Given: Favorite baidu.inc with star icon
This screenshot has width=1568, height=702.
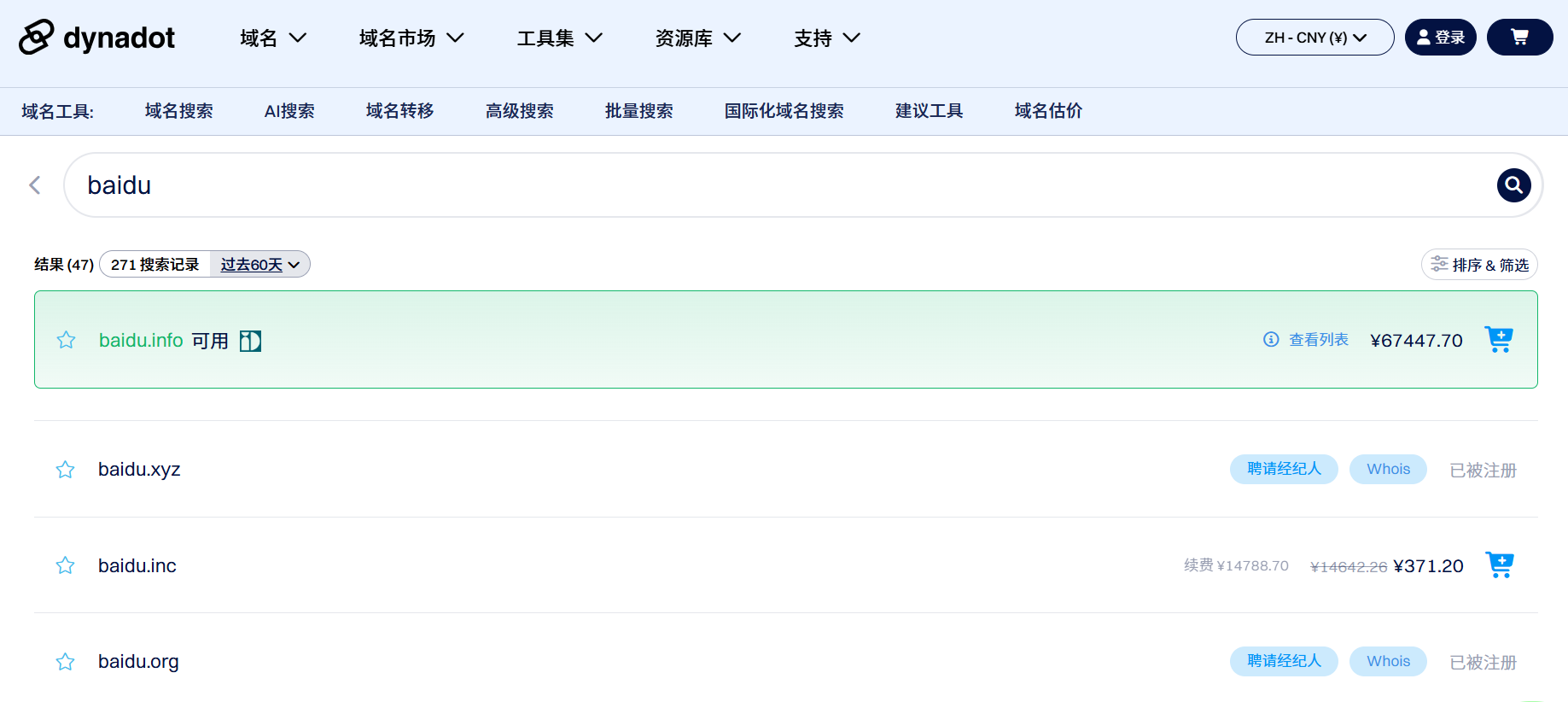Looking at the screenshot, I should tap(66, 565).
